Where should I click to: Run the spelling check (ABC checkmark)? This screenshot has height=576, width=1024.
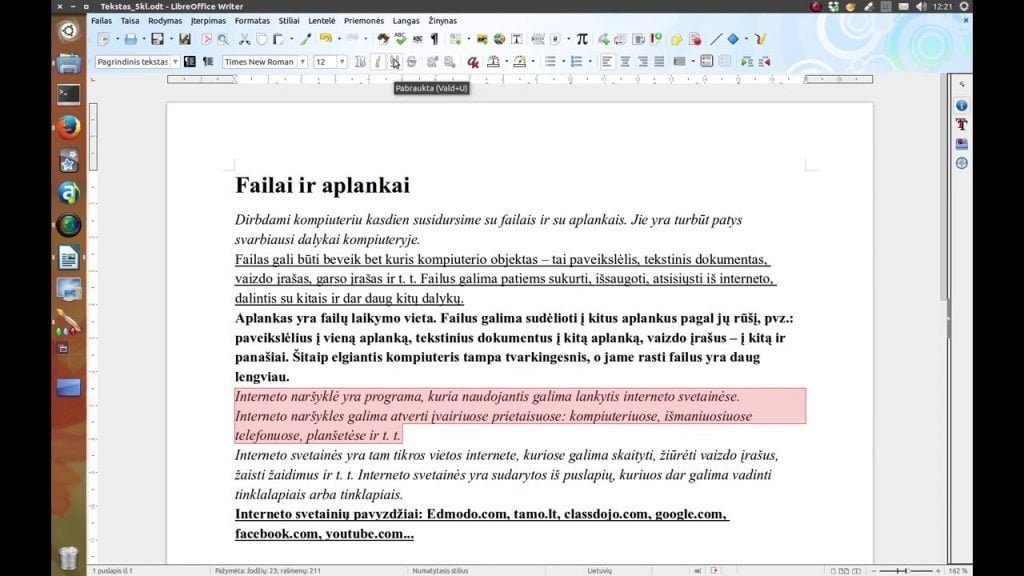click(x=400, y=40)
